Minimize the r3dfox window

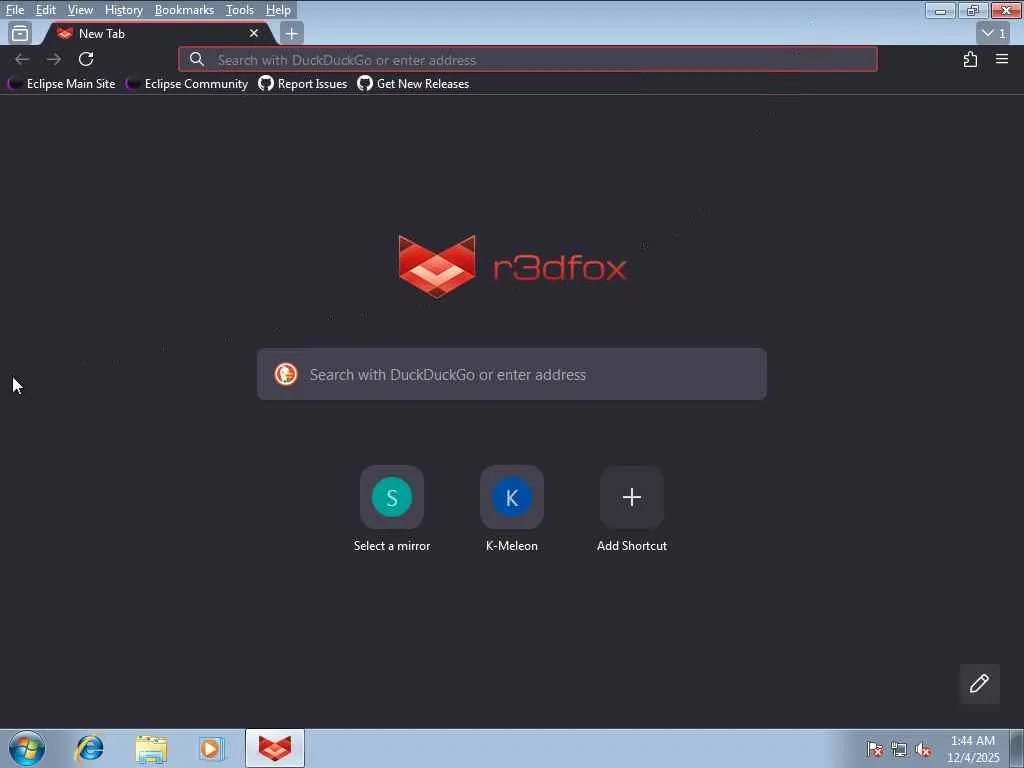click(940, 10)
